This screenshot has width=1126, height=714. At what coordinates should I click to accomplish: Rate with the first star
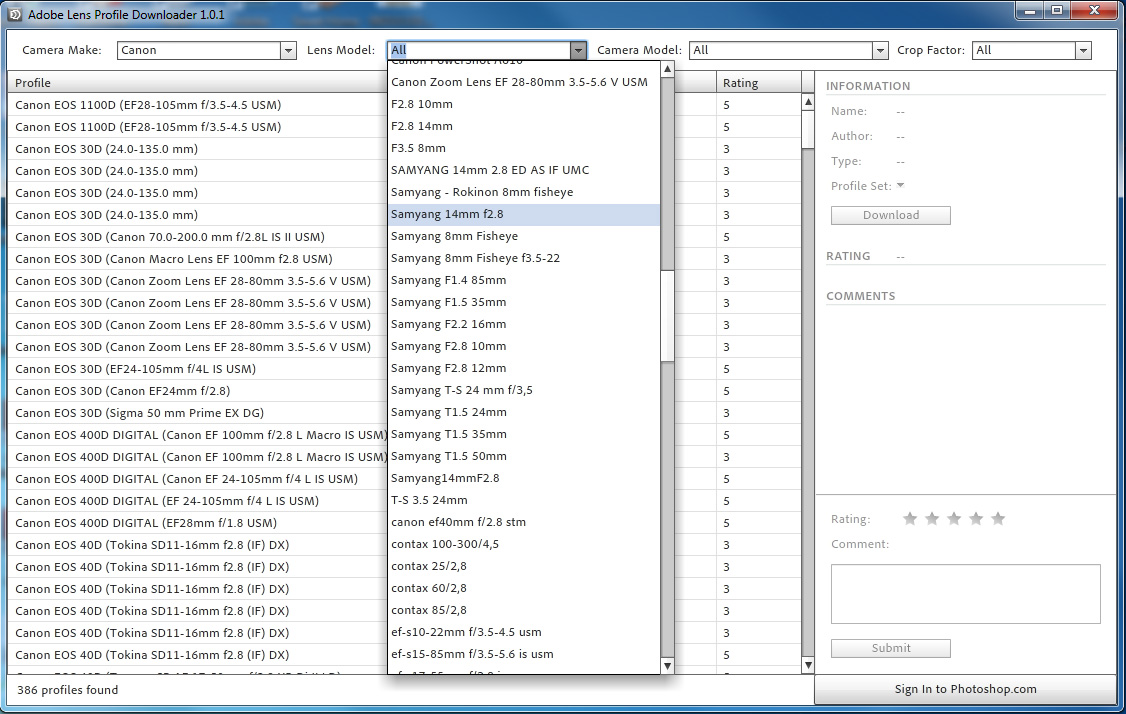coord(910,519)
